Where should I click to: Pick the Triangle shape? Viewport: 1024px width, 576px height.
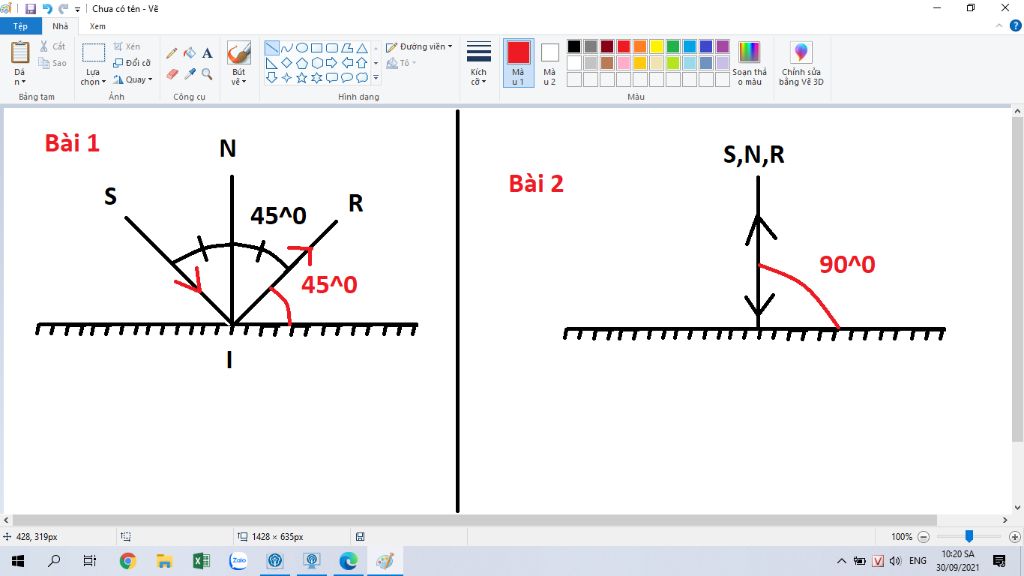coord(362,48)
